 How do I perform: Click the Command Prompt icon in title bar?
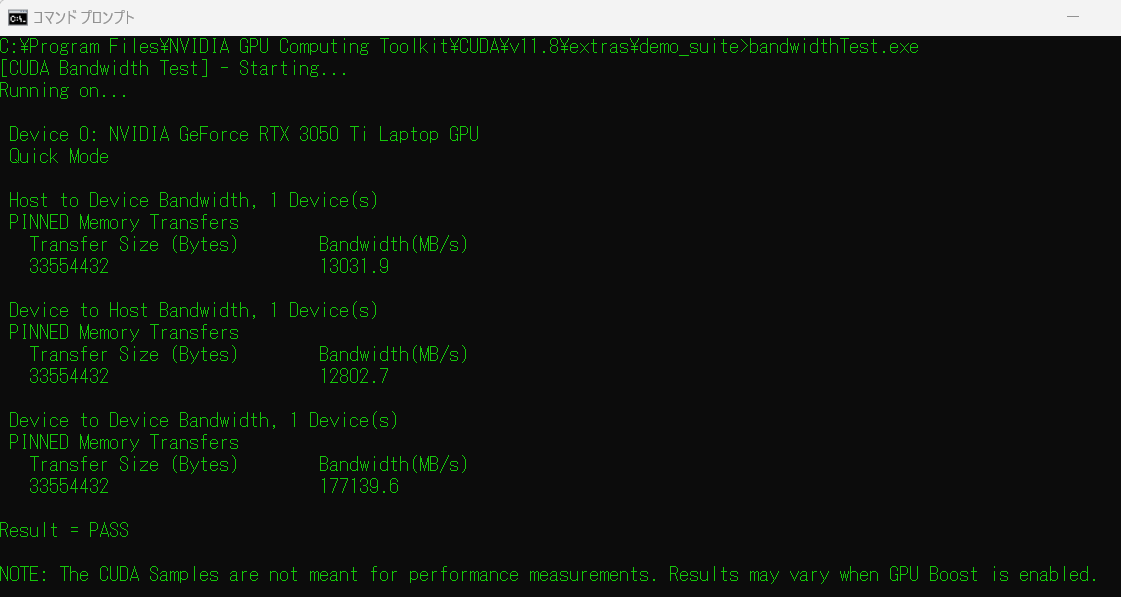point(17,17)
